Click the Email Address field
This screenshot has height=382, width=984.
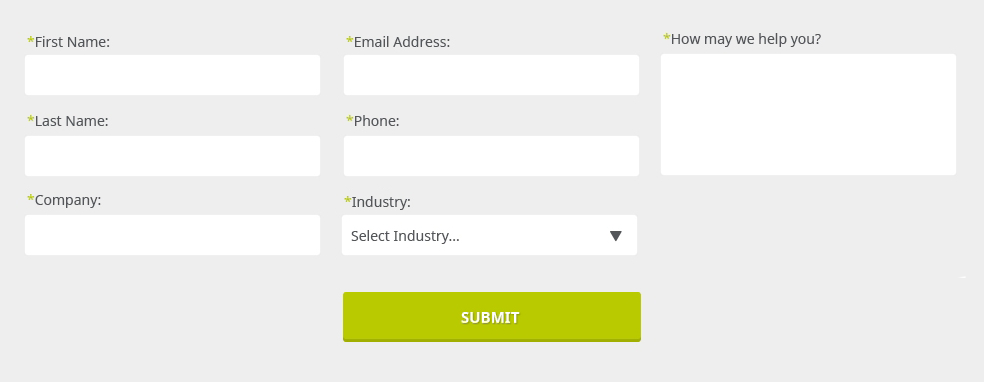tap(491, 75)
